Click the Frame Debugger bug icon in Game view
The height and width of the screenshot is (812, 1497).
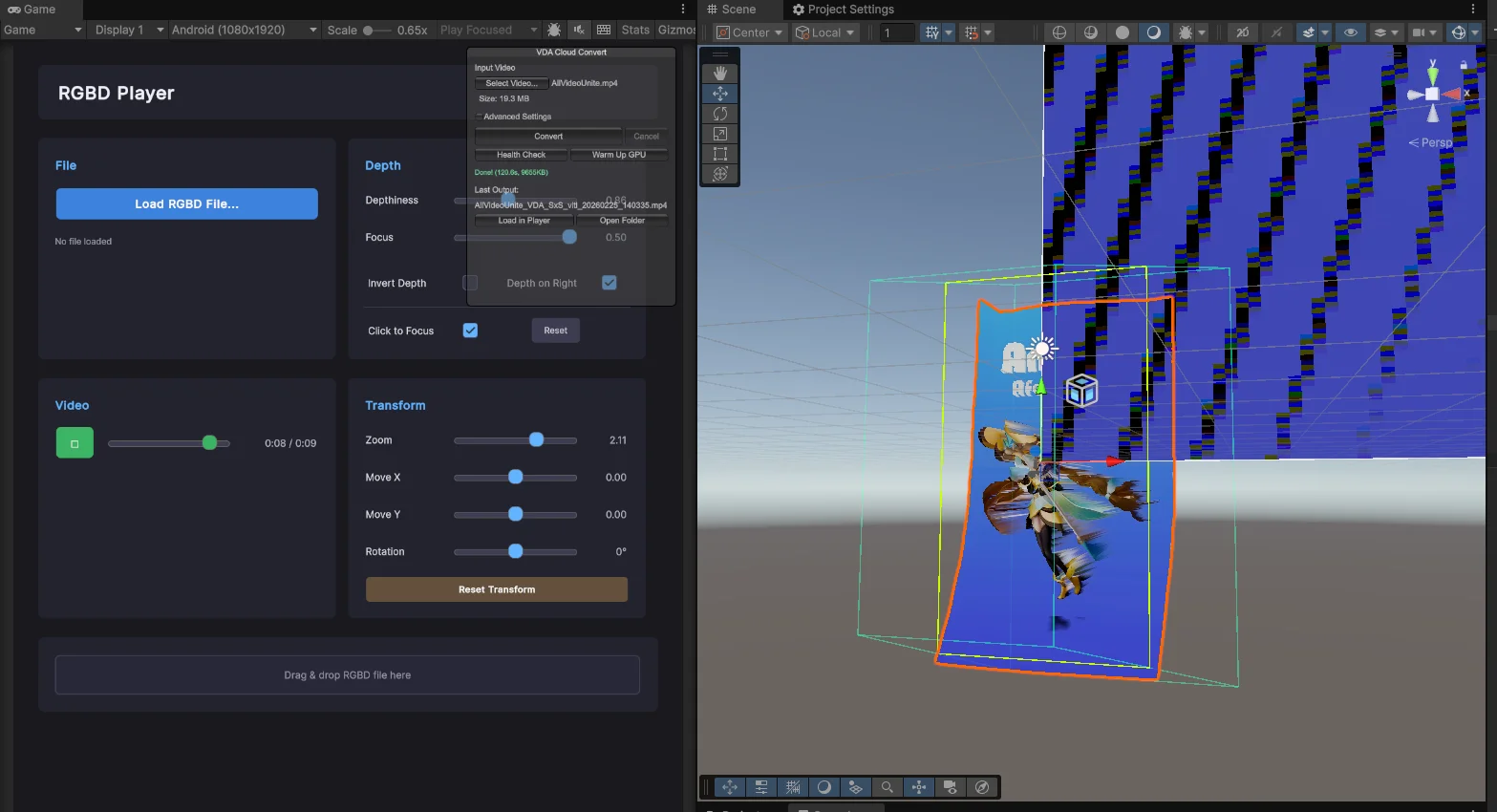pyautogui.click(x=554, y=30)
